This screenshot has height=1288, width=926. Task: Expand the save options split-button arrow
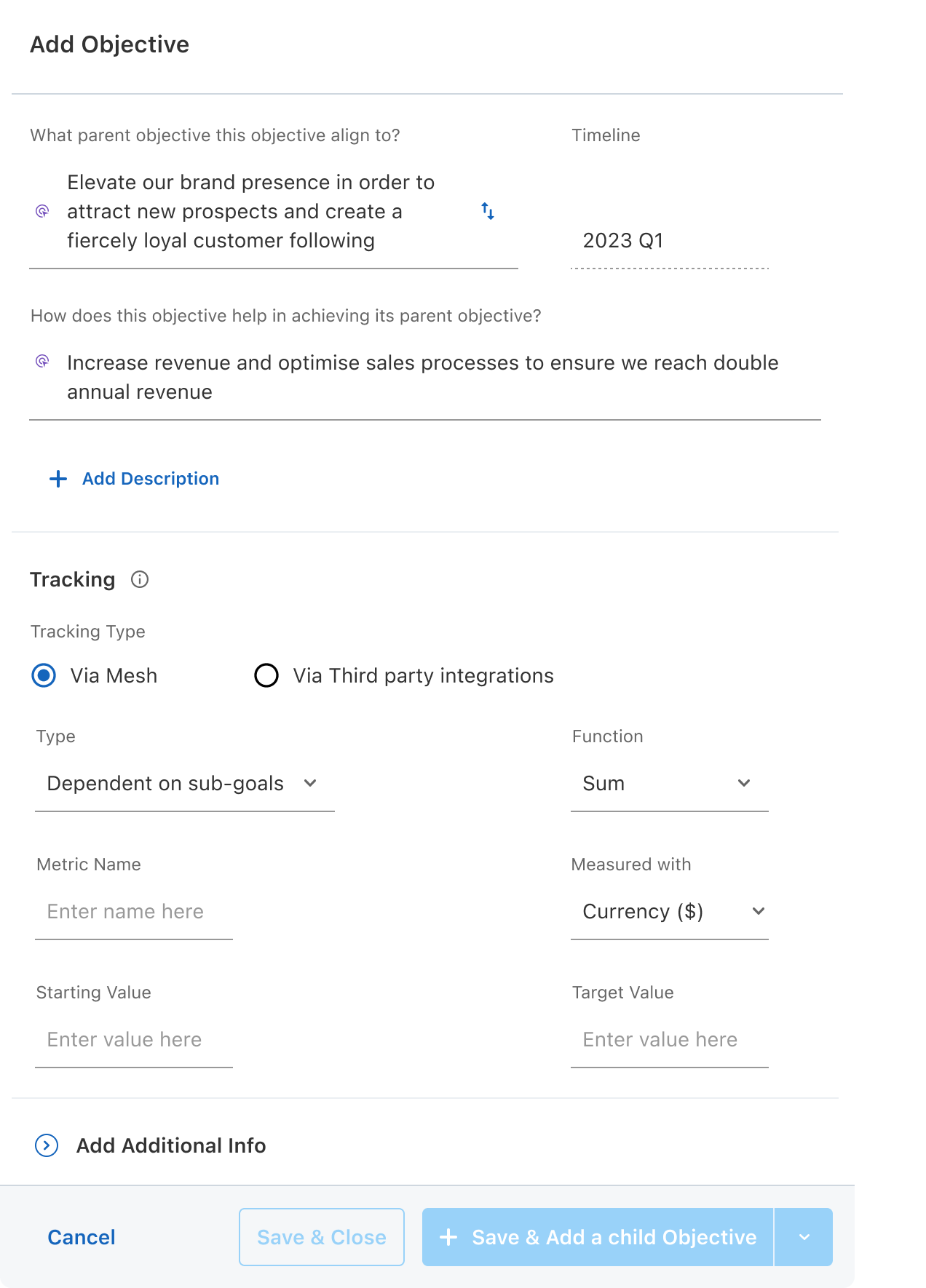(x=804, y=1237)
